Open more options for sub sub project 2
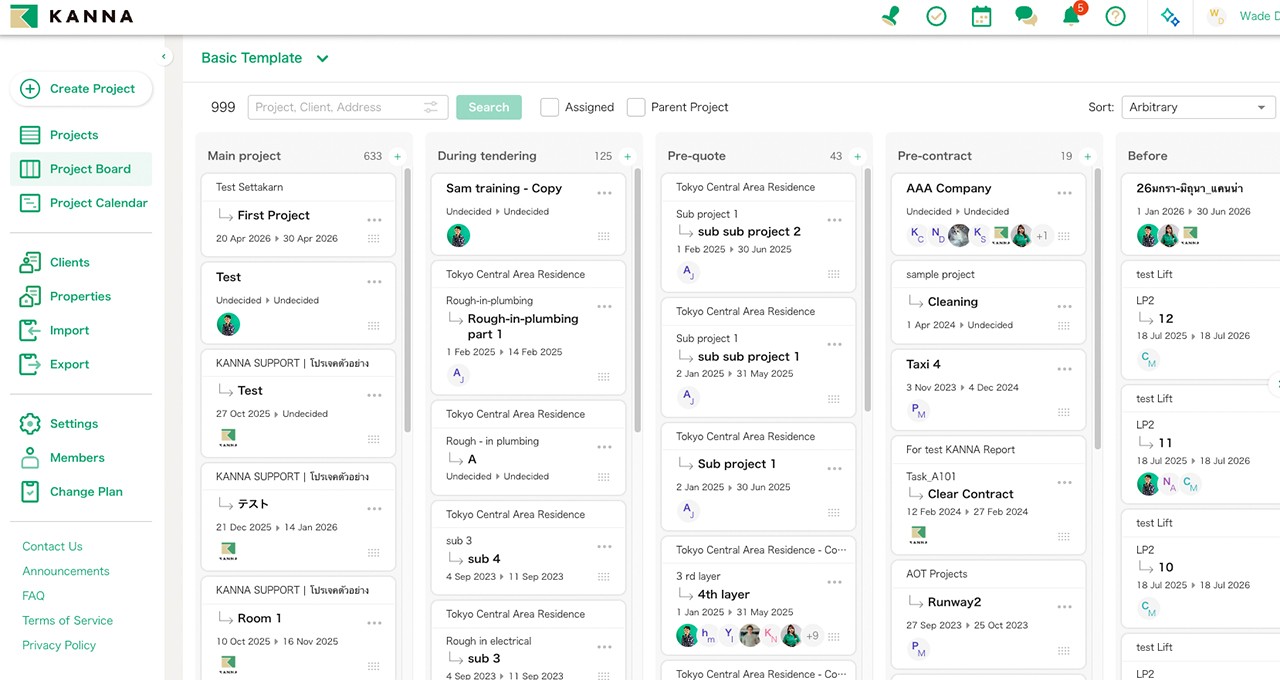The image size is (1280, 680). coord(834,220)
